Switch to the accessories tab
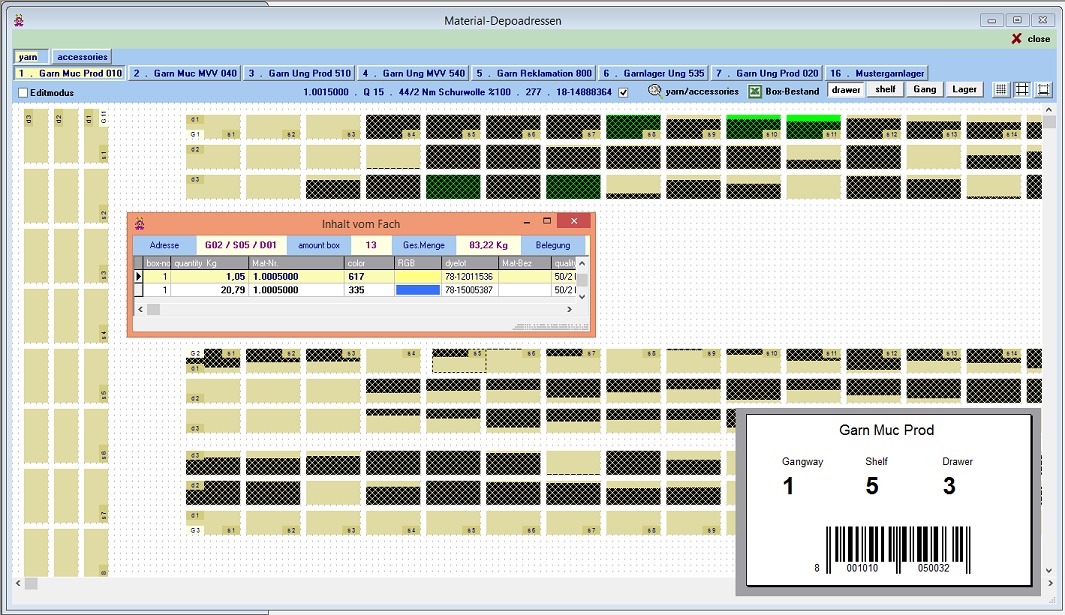The image size is (1065, 615). [x=82, y=57]
